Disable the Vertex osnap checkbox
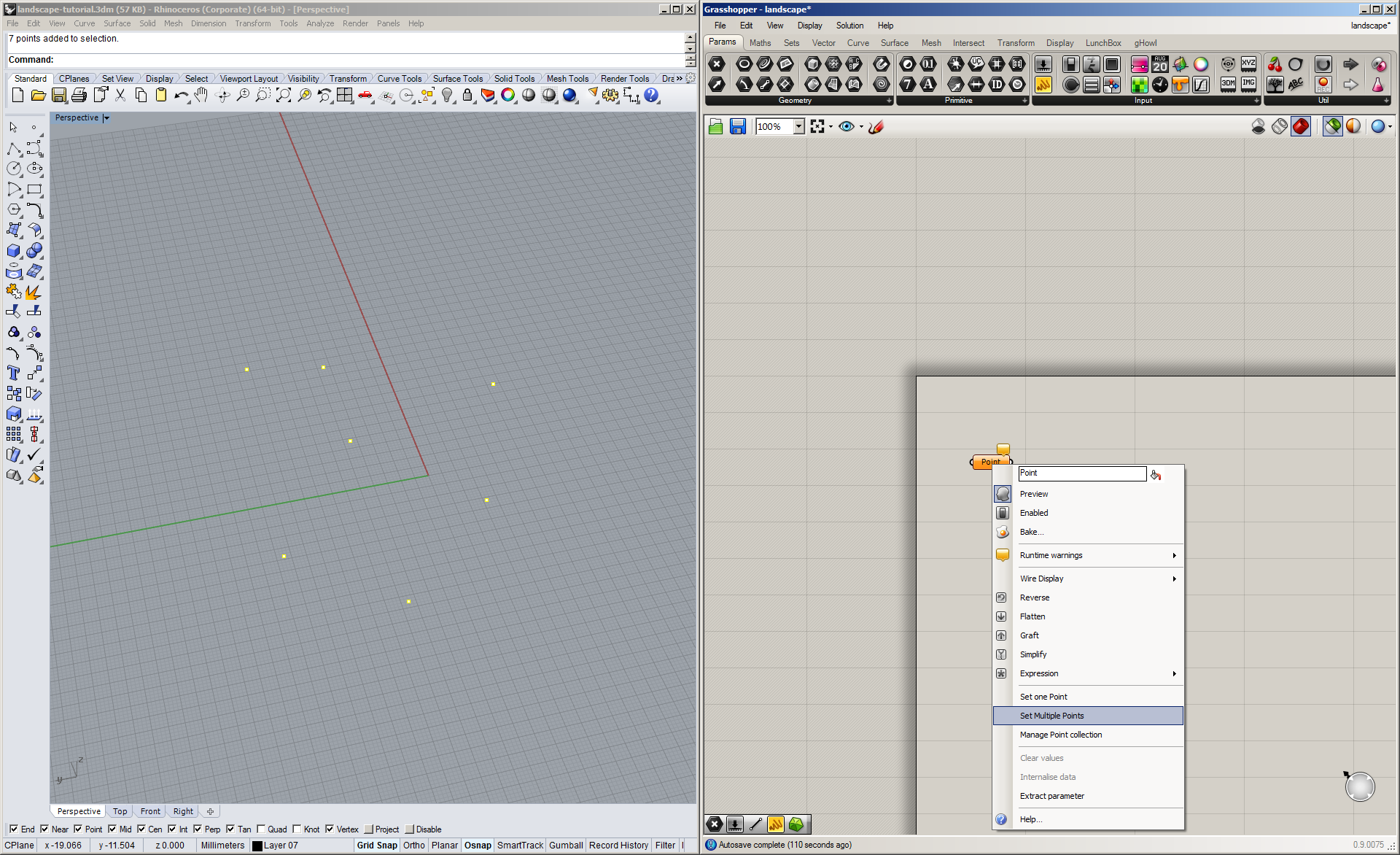The width and height of the screenshot is (1400, 855). pyautogui.click(x=330, y=829)
